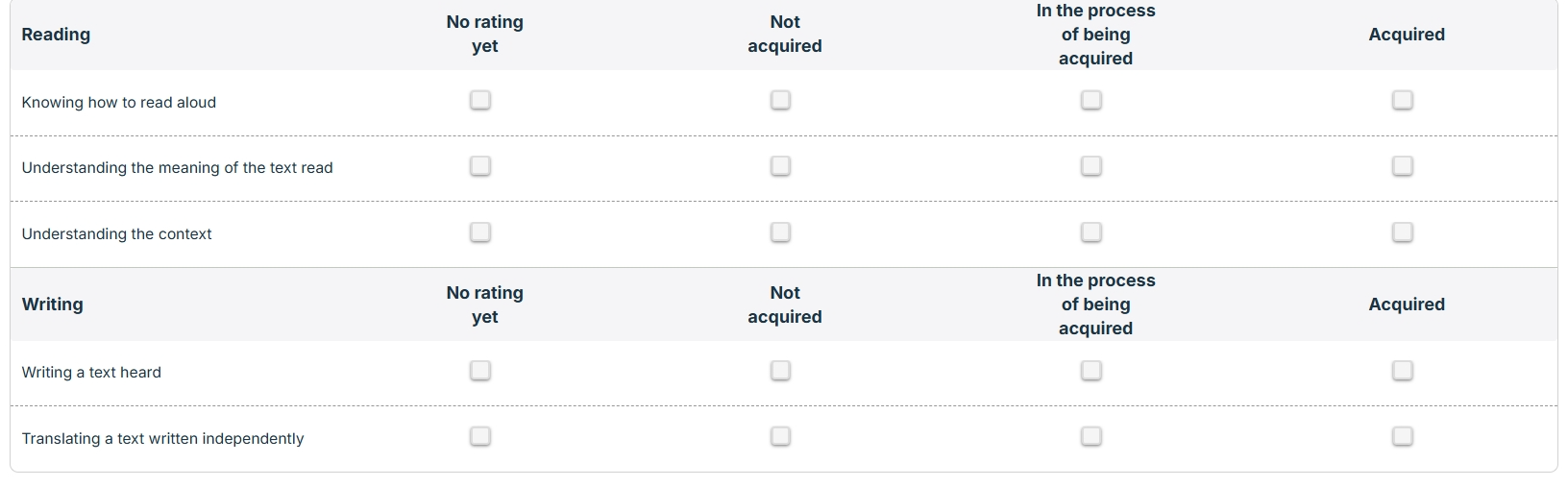Mark 'Knowing how to read aloud' as Acquired
The image size is (1568, 487).
pos(1403,100)
